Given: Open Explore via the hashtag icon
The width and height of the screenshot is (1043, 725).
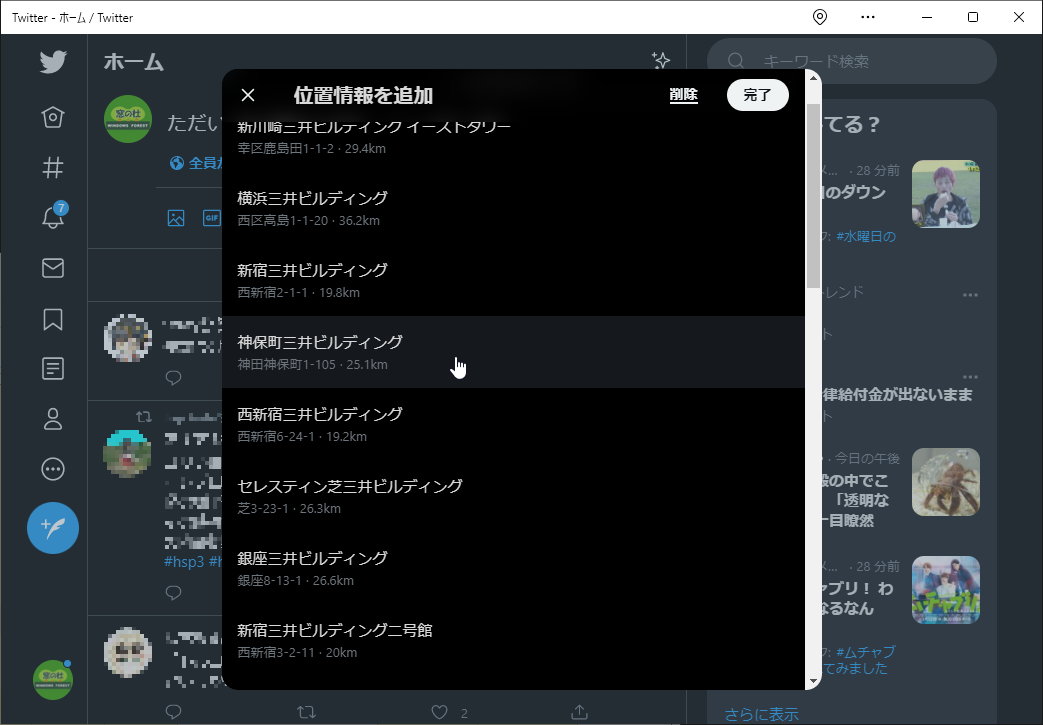Looking at the screenshot, I should pyautogui.click(x=52, y=168).
